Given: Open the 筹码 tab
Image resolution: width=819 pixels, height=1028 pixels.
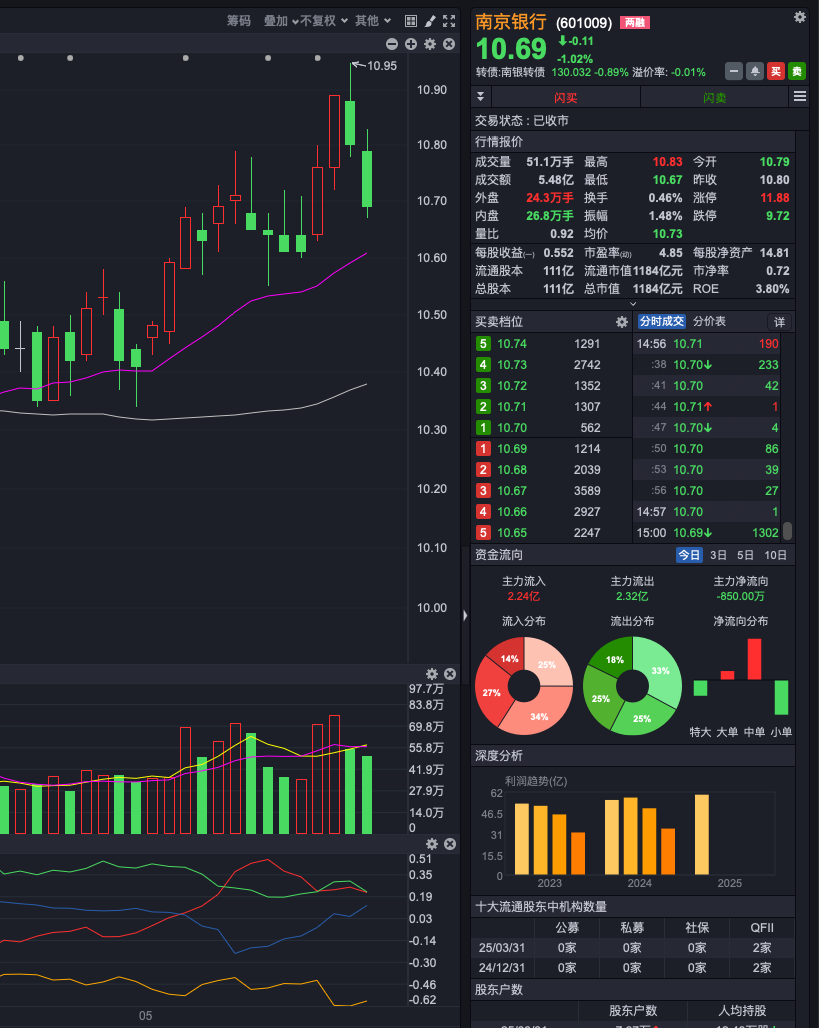Looking at the screenshot, I should click(x=239, y=20).
